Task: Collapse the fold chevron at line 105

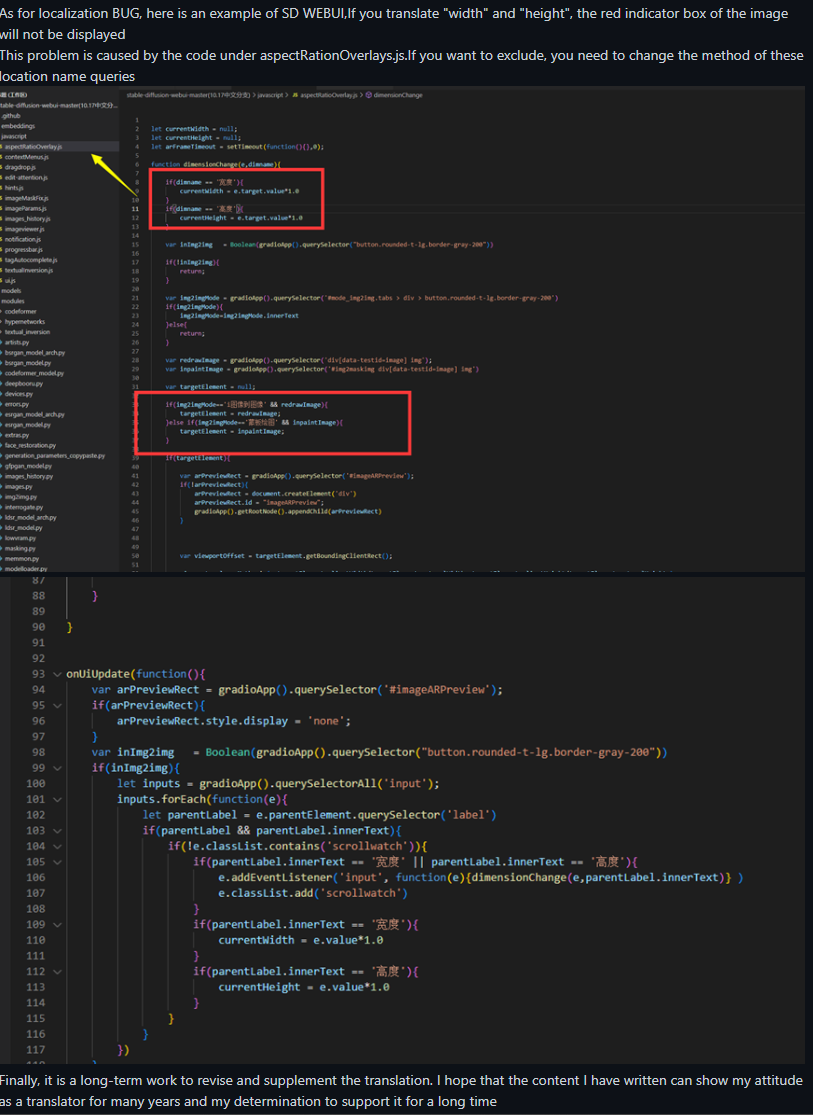Action: (57, 862)
